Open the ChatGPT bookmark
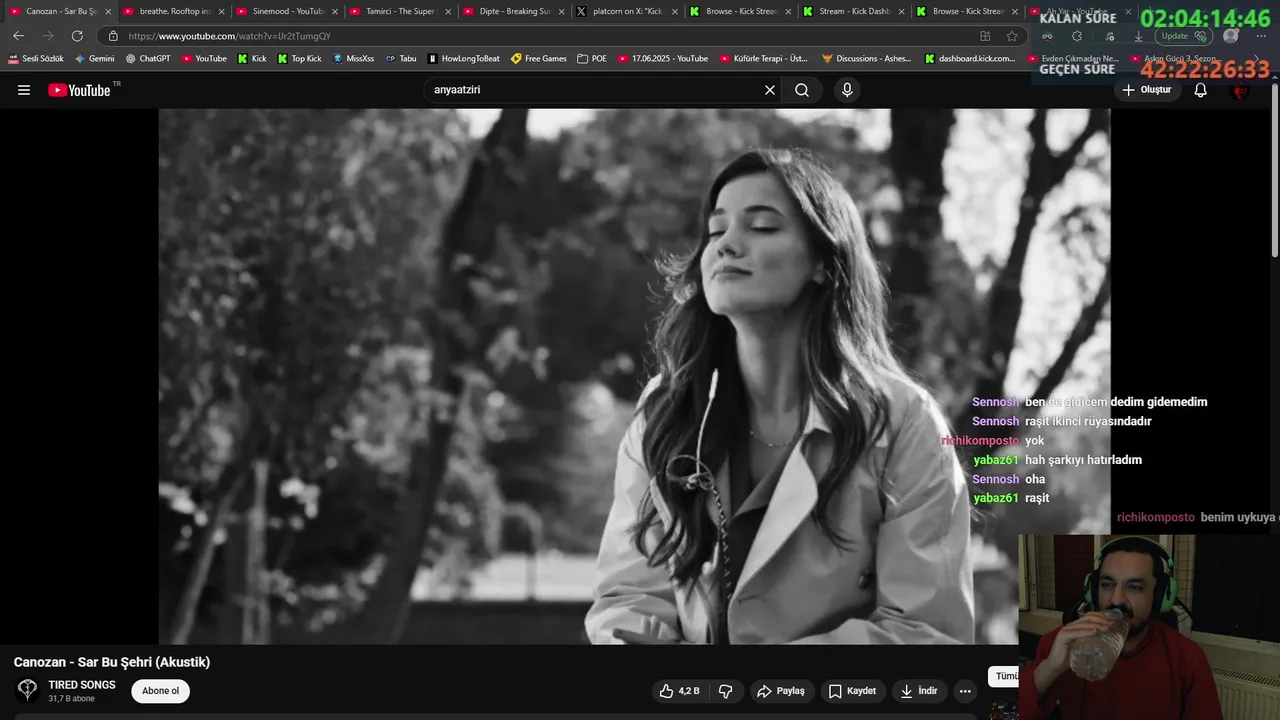Image resolution: width=1280 pixels, height=720 pixels. coord(148,58)
